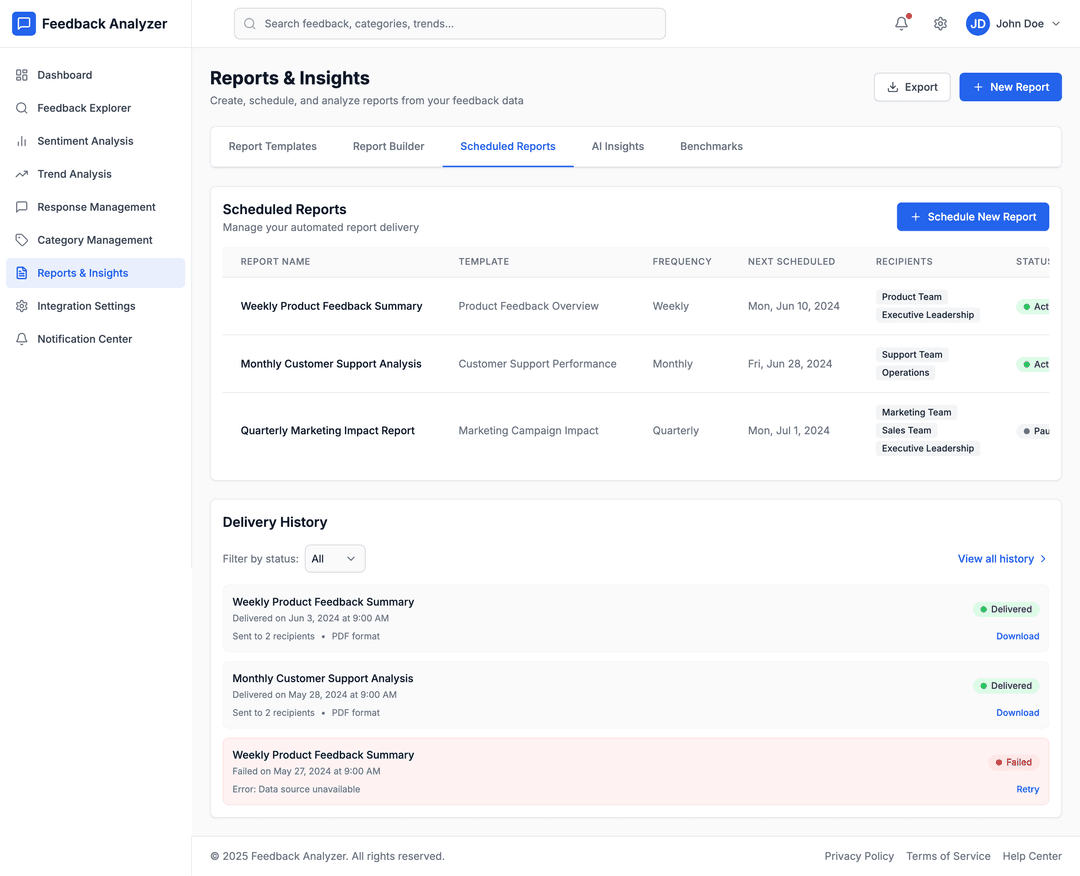Click View all history link
Screen dimensions: 1080x876
coord(1002,559)
